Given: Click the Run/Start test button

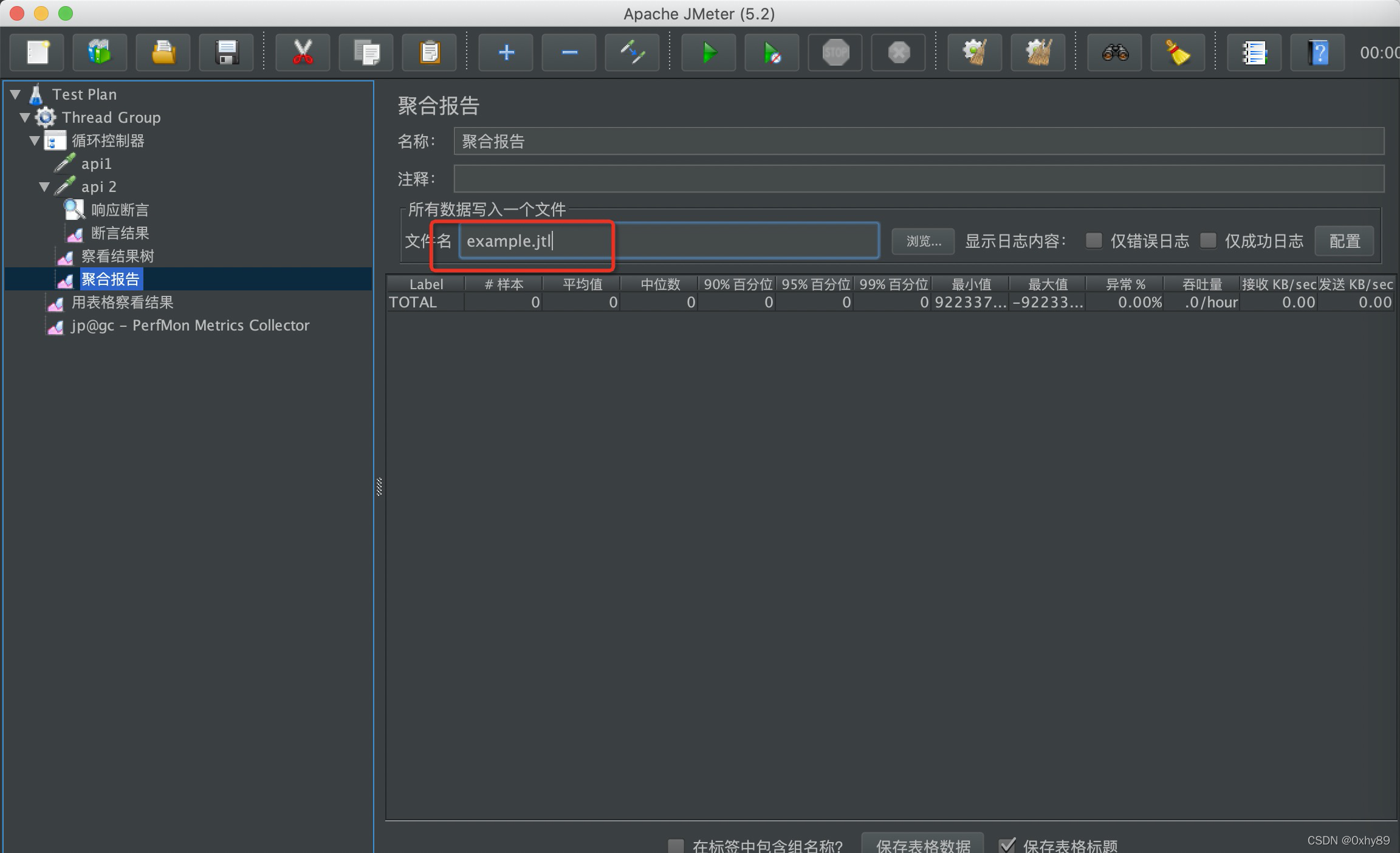Looking at the screenshot, I should click(707, 51).
